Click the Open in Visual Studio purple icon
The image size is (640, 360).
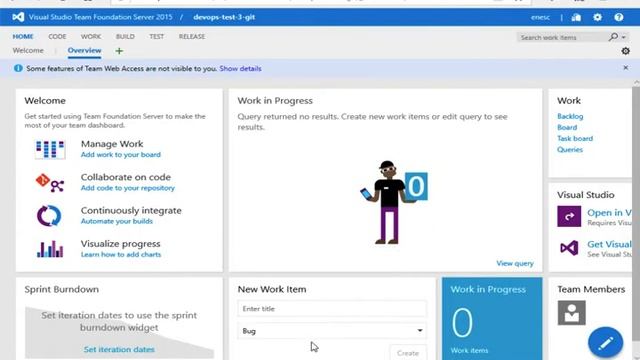click(569, 216)
